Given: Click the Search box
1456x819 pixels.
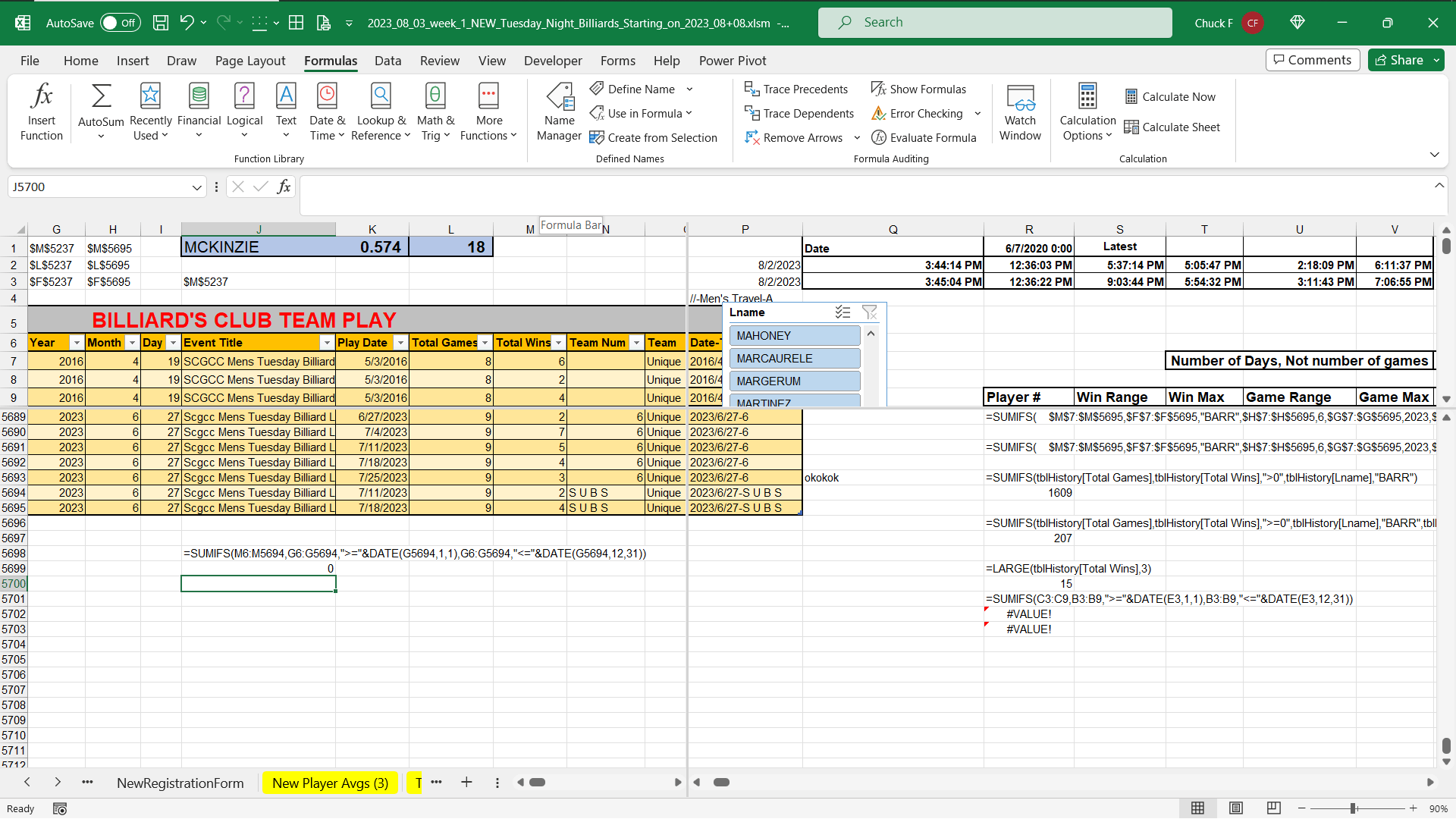Looking at the screenshot, I should pyautogui.click(x=995, y=23).
